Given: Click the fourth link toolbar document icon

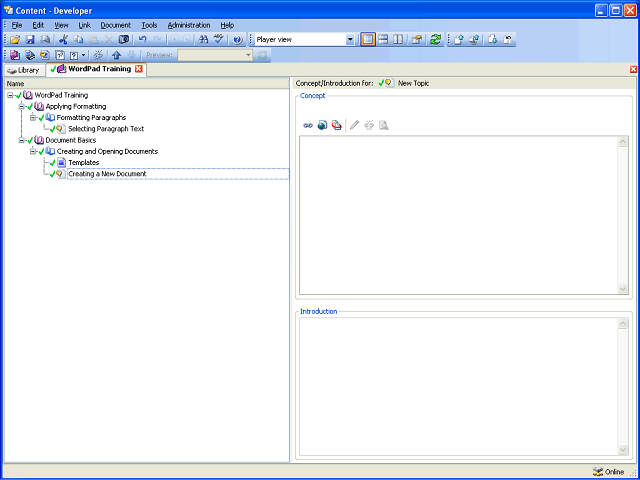Looking at the screenshot, I should (60, 55).
